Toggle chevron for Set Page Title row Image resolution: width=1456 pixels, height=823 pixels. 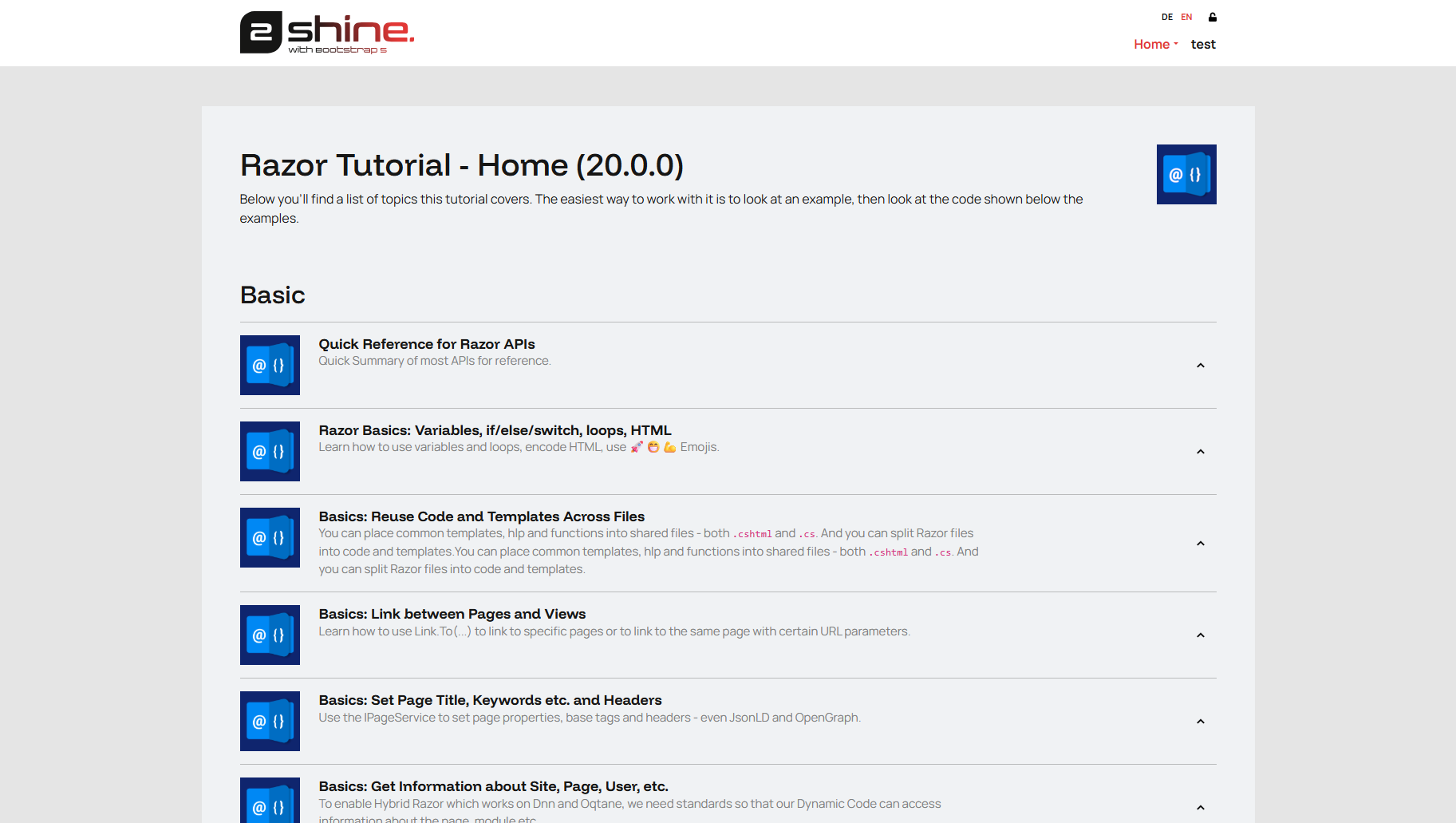tap(1200, 722)
